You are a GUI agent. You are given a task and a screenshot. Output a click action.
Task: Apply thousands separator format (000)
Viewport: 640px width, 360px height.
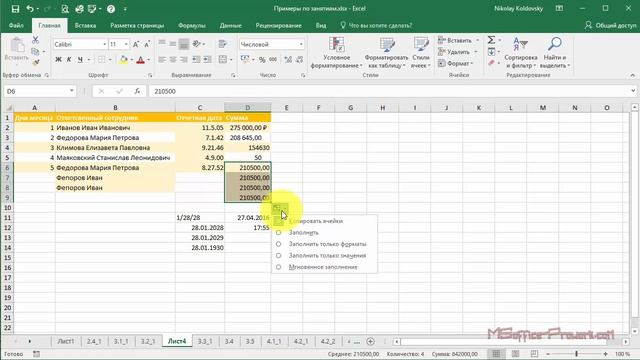273,60
